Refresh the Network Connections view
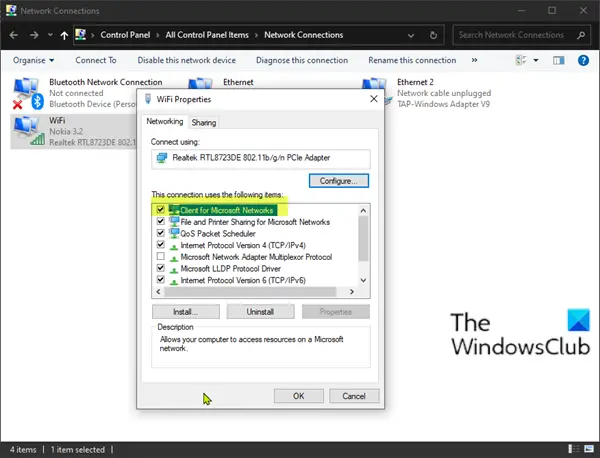600x458 pixels. tap(433, 35)
